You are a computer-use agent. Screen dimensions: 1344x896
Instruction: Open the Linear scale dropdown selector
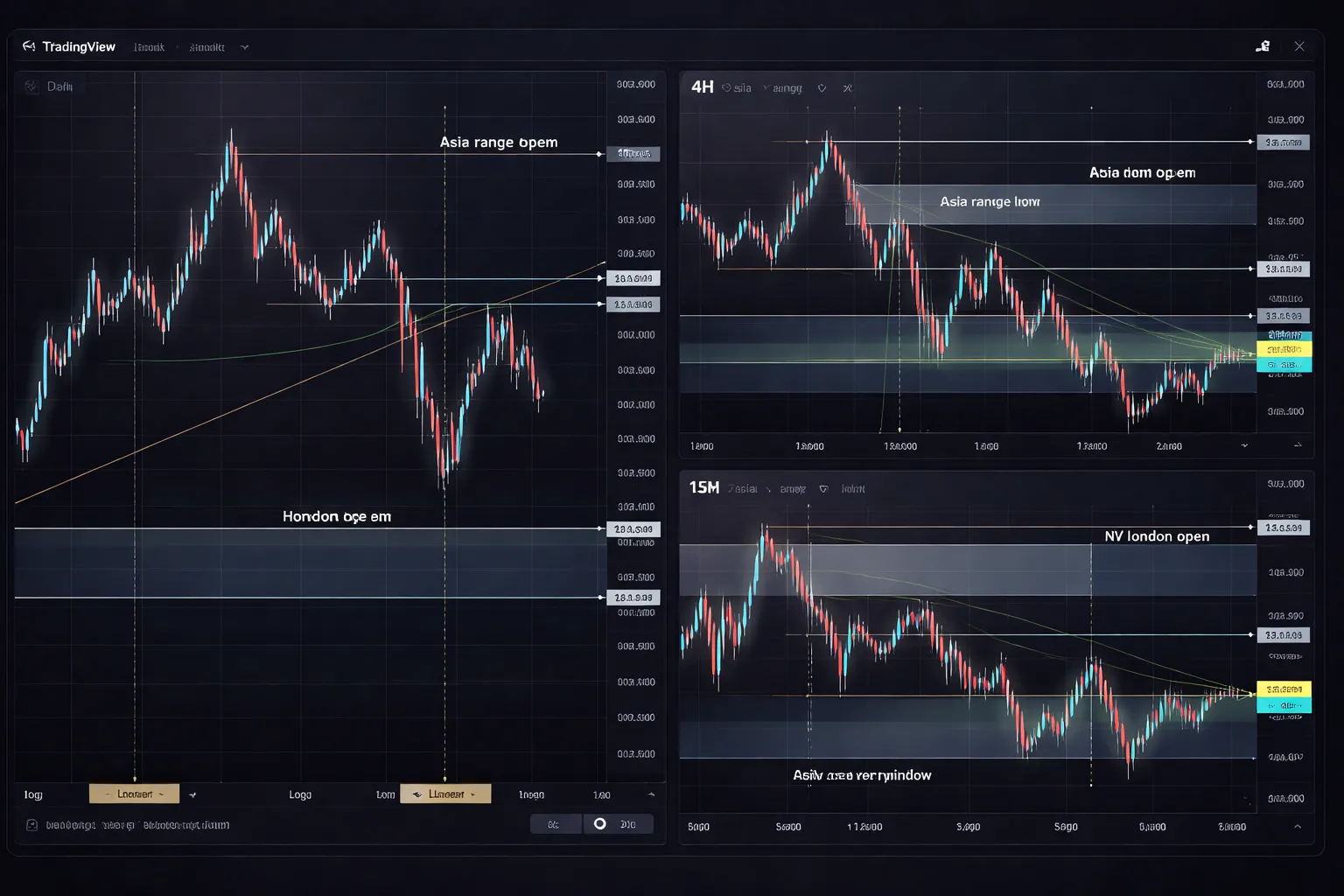click(x=445, y=794)
